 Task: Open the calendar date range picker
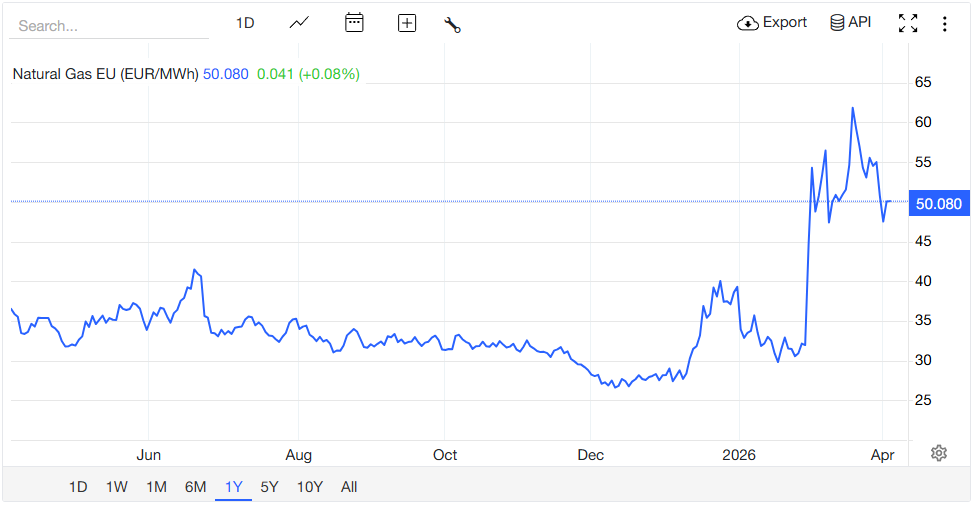point(354,23)
